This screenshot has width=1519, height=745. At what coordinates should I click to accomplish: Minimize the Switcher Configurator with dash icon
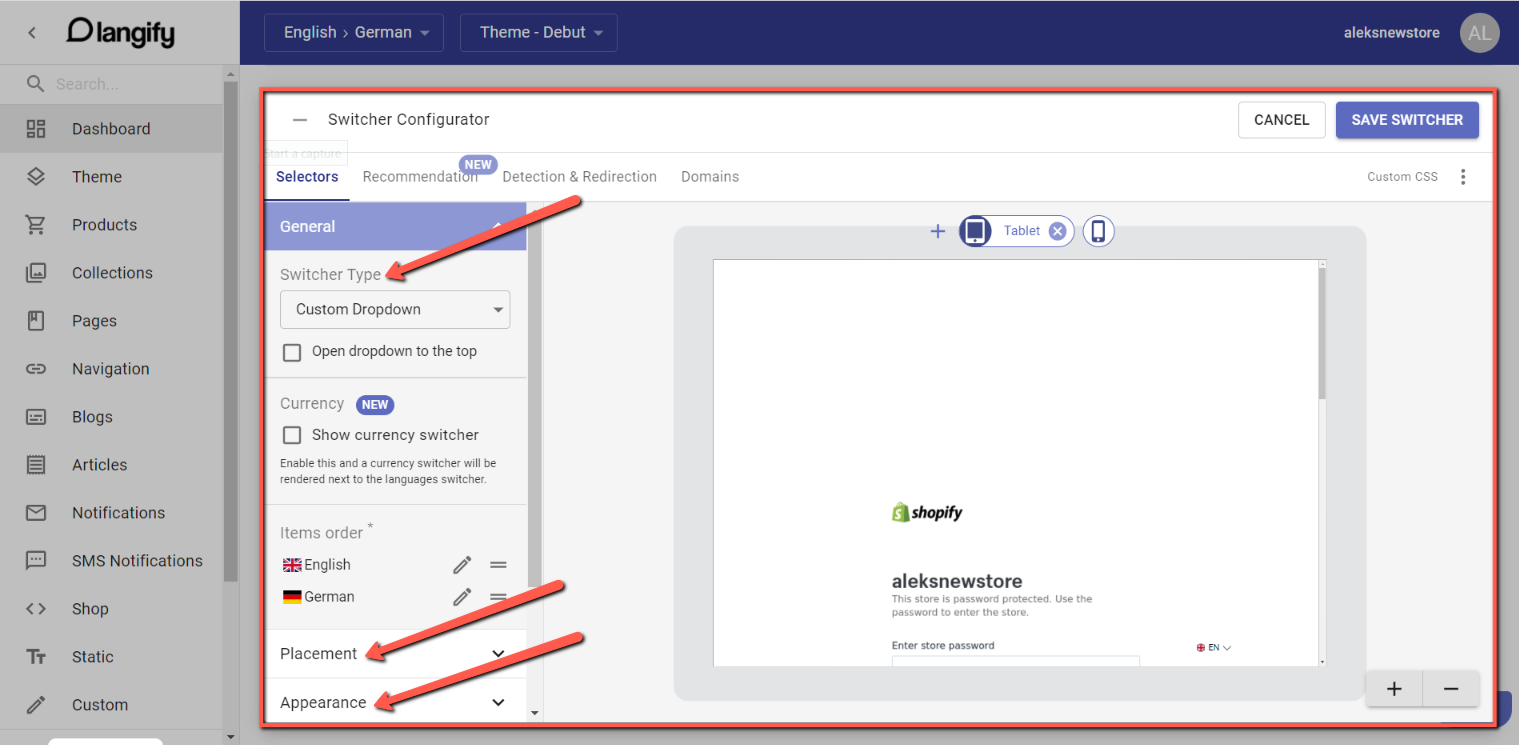[300, 120]
